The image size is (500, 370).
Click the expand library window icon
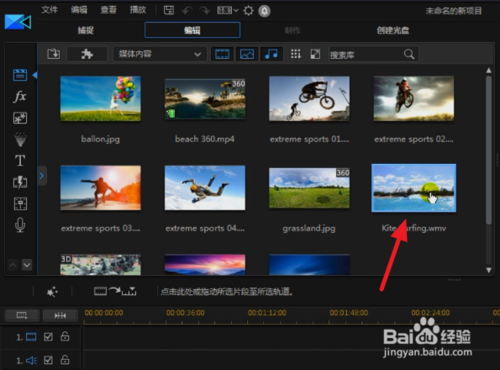point(315,54)
